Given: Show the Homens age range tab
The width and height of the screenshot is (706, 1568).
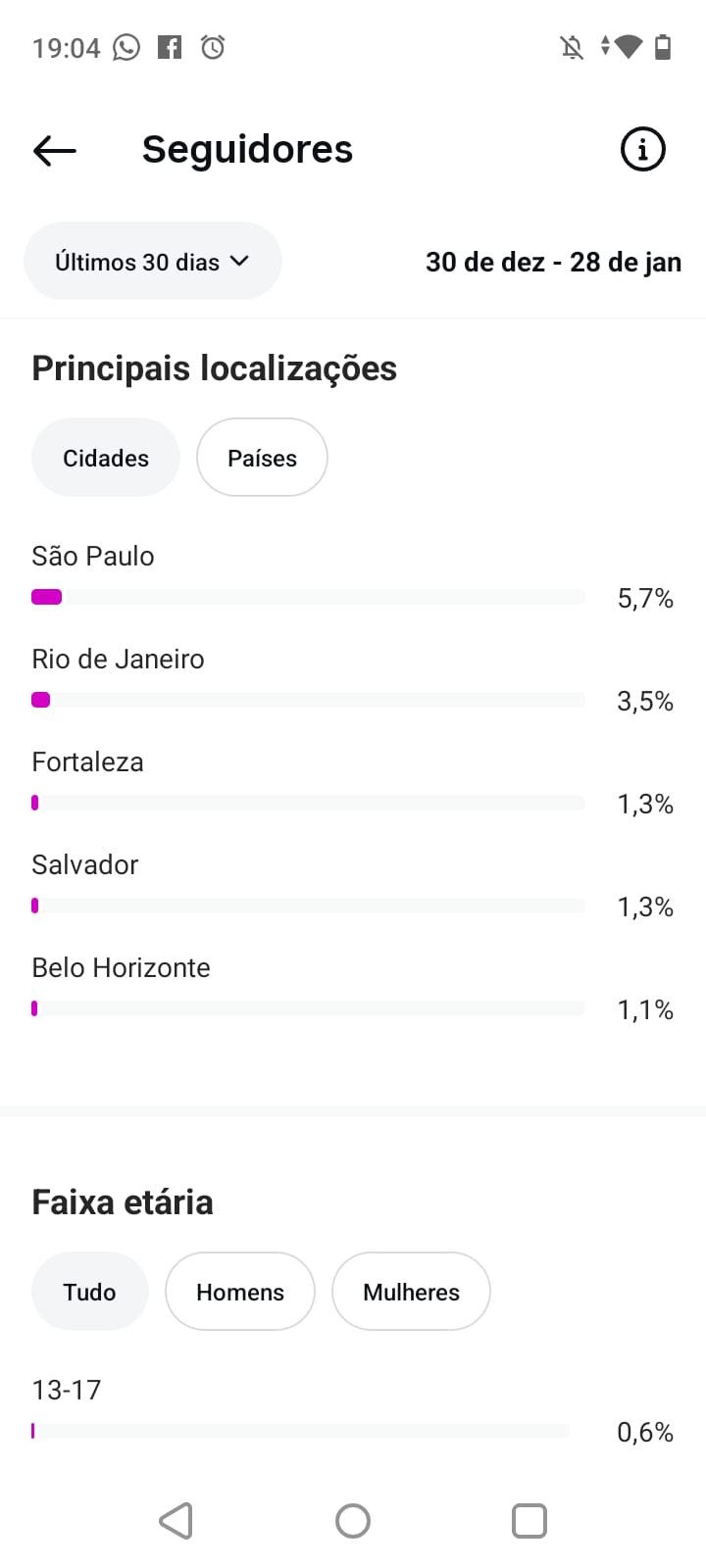Looking at the screenshot, I should click(x=240, y=1292).
